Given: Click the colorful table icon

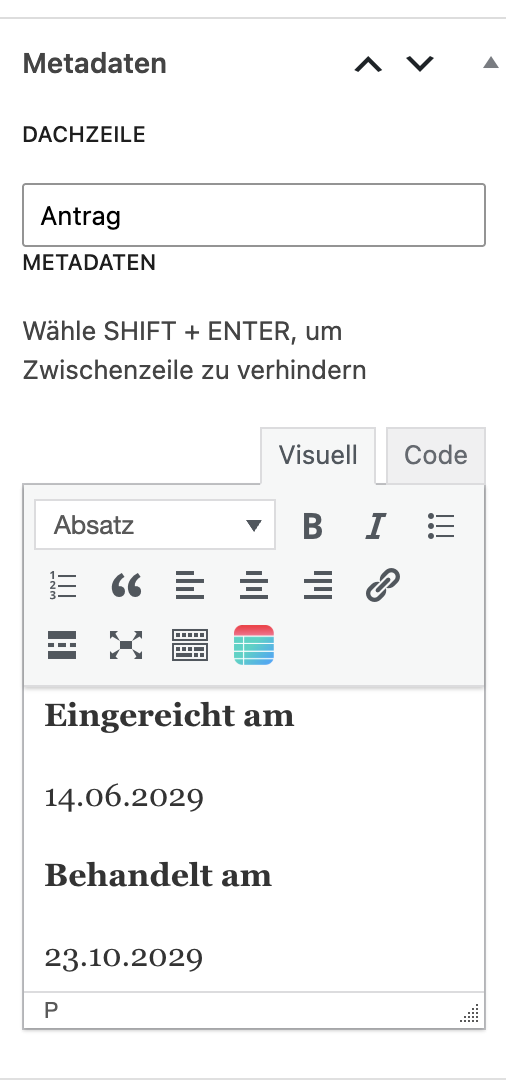Looking at the screenshot, I should 254,645.
